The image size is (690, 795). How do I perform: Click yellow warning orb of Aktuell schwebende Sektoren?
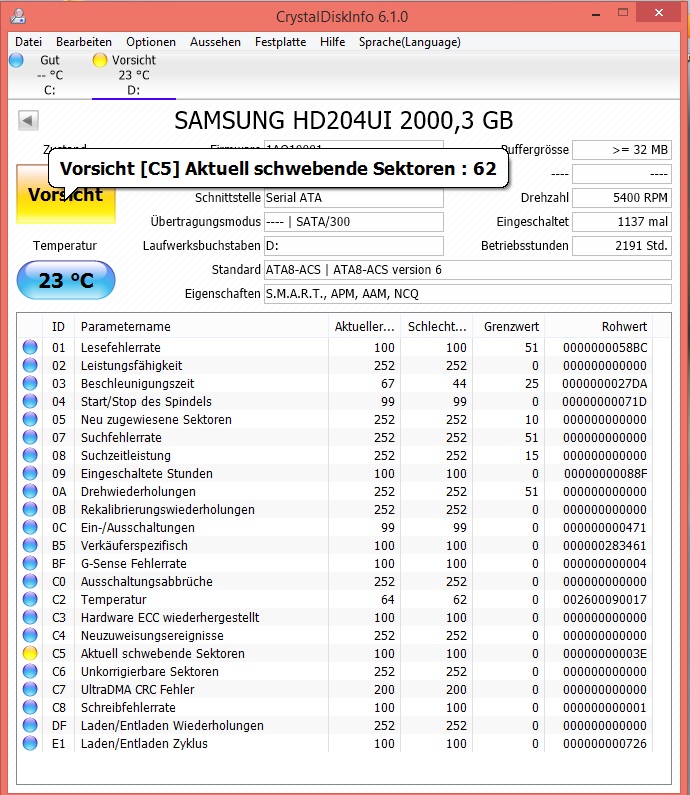pos(30,654)
